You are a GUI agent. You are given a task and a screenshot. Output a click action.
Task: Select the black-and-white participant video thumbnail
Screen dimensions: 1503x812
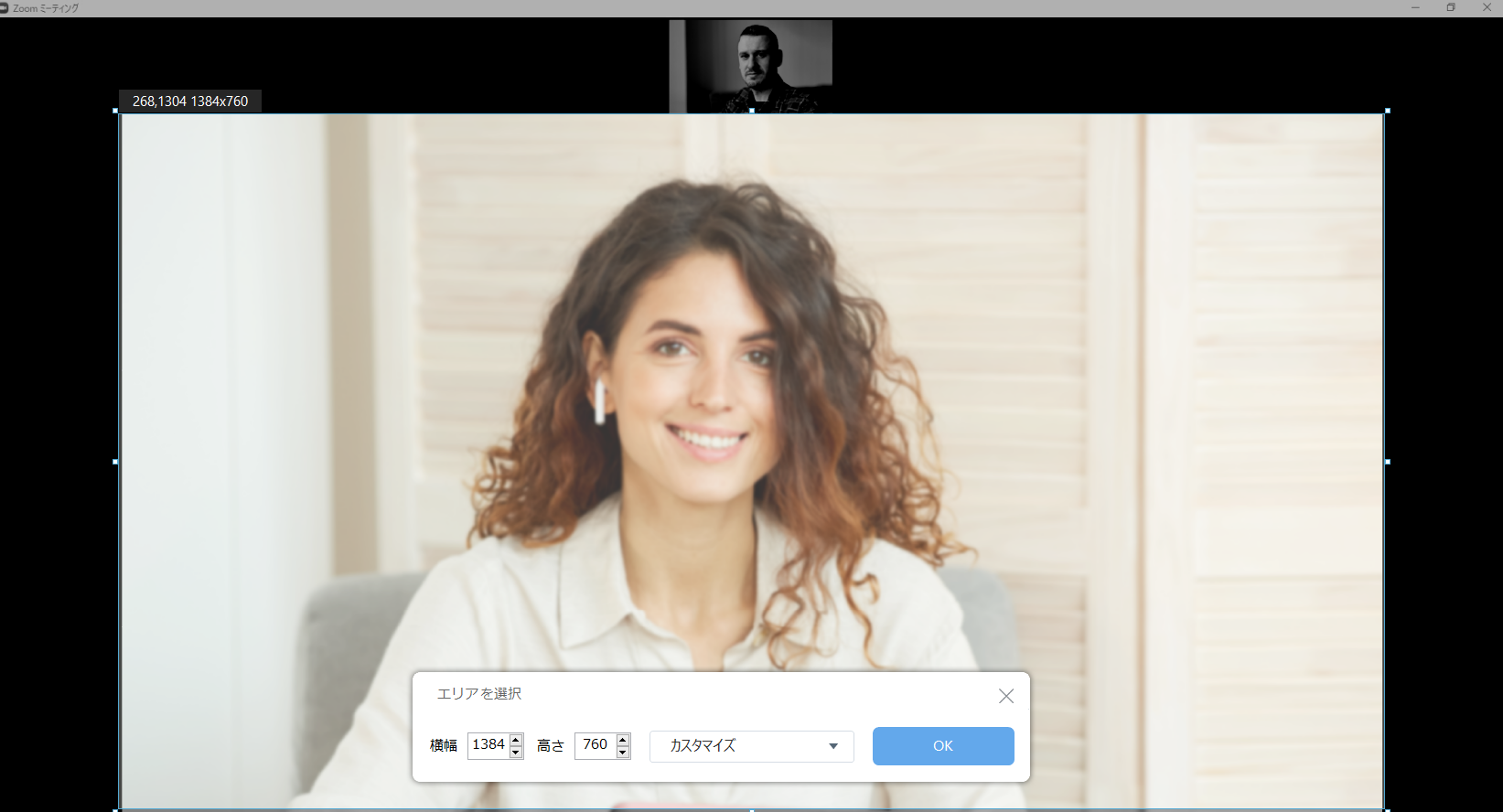click(x=751, y=66)
